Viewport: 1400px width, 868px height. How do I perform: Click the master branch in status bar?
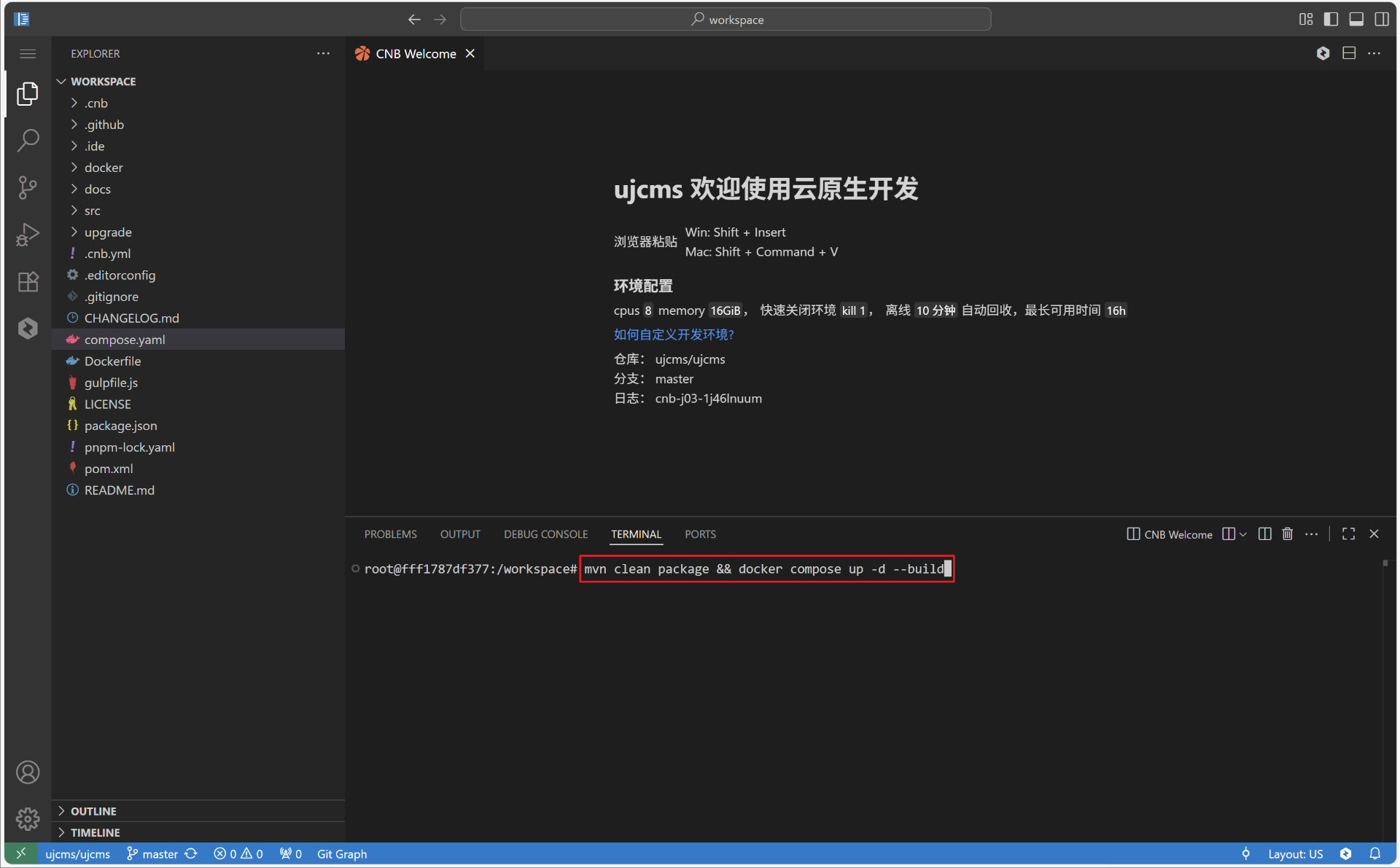pyautogui.click(x=152, y=854)
